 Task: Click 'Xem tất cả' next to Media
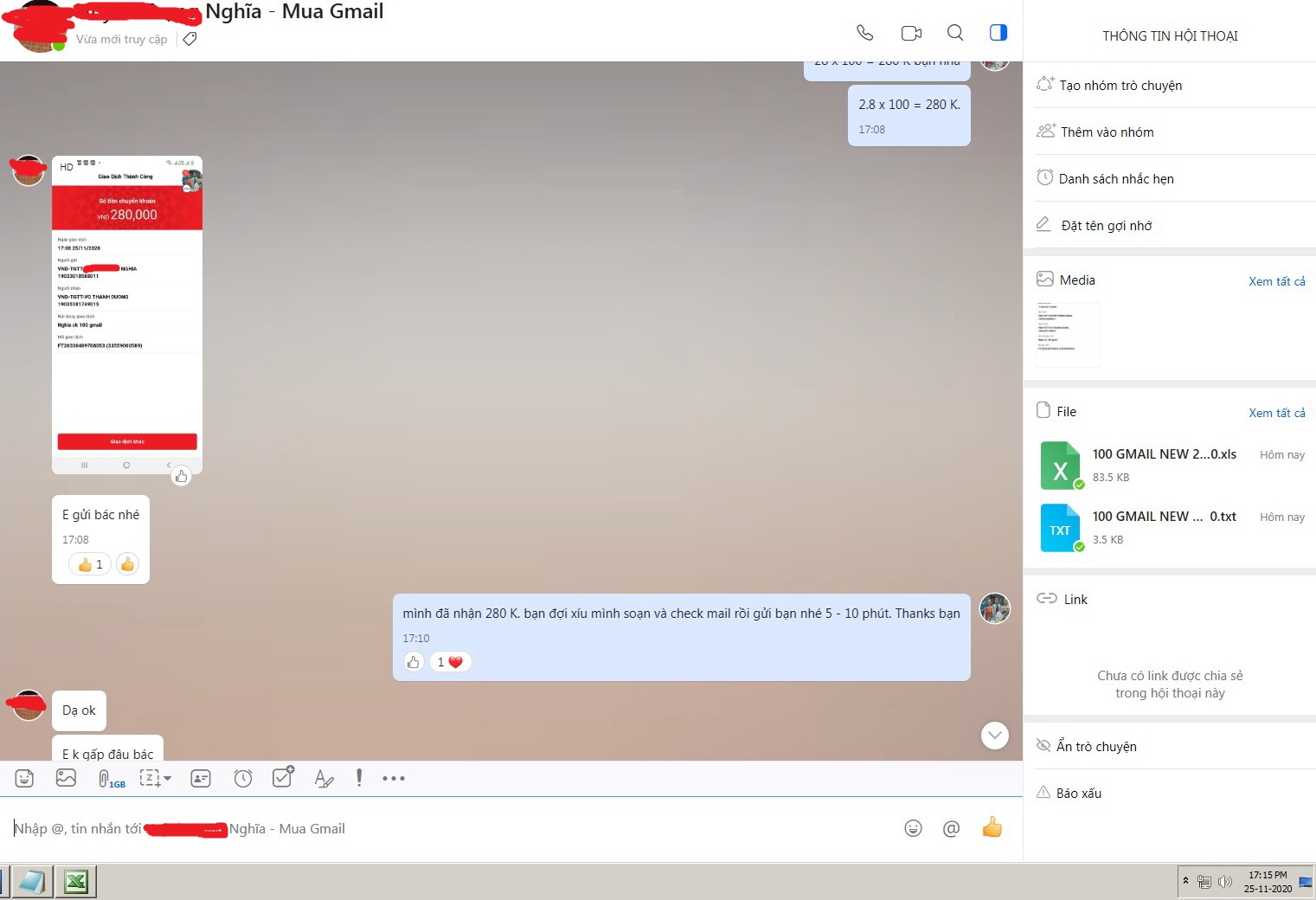pyautogui.click(x=1277, y=281)
